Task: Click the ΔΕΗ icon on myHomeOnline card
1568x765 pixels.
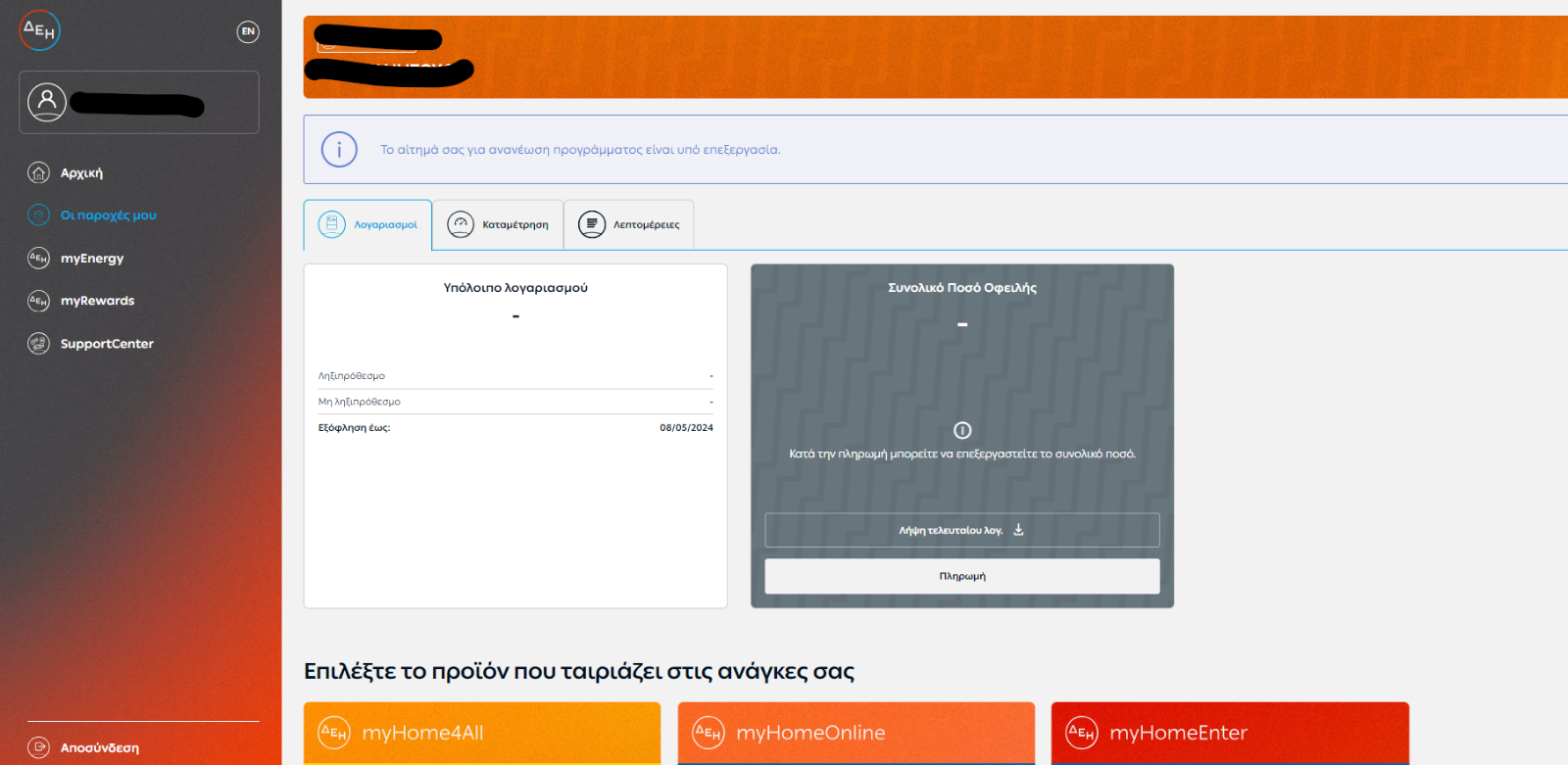Action: (x=709, y=733)
